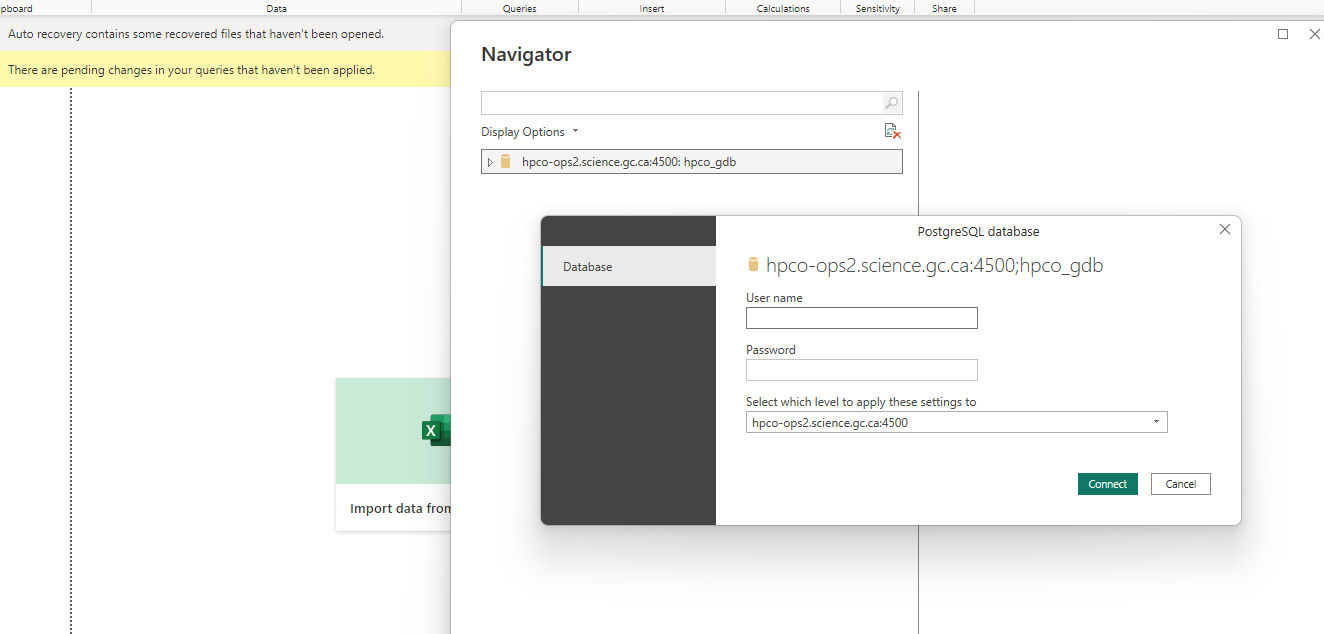Click the Sensitivity ribbon group label
This screenshot has height=634, width=1324.
(x=878, y=8)
